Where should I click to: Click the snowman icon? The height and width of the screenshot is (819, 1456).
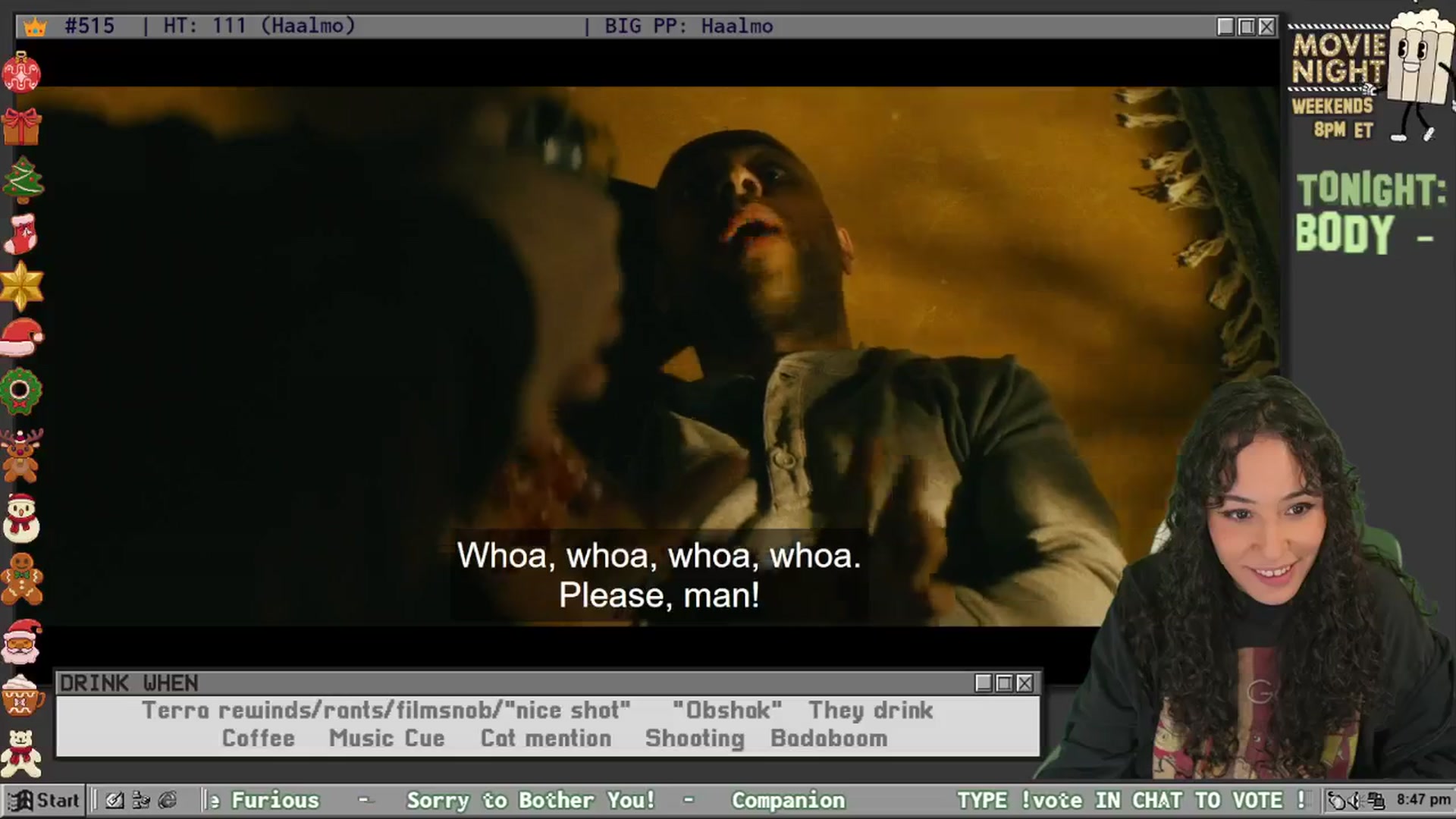click(21, 518)
